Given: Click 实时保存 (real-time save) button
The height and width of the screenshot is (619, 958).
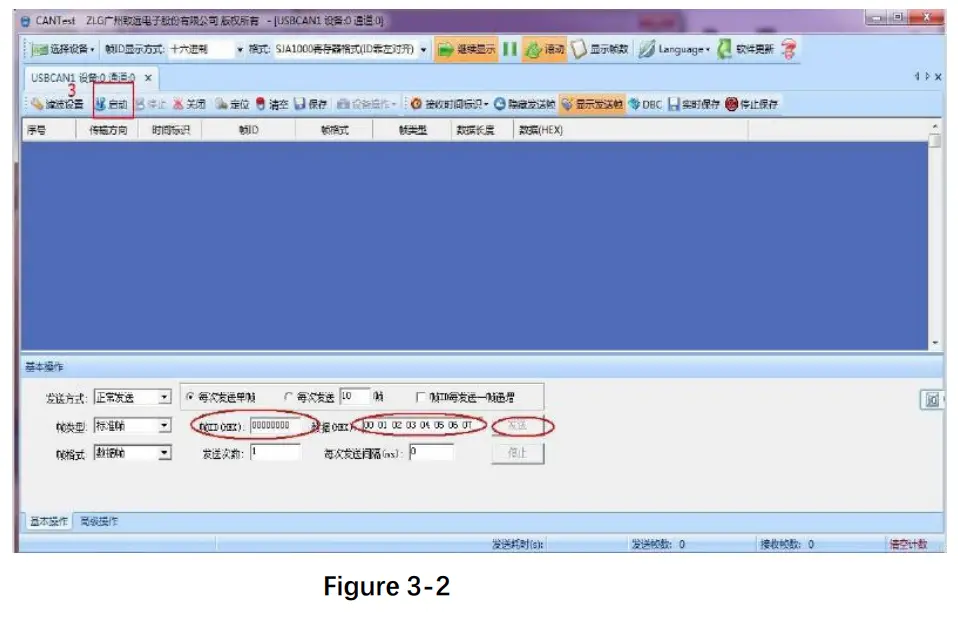Looking at the screenshot, I should click(694, 104).
